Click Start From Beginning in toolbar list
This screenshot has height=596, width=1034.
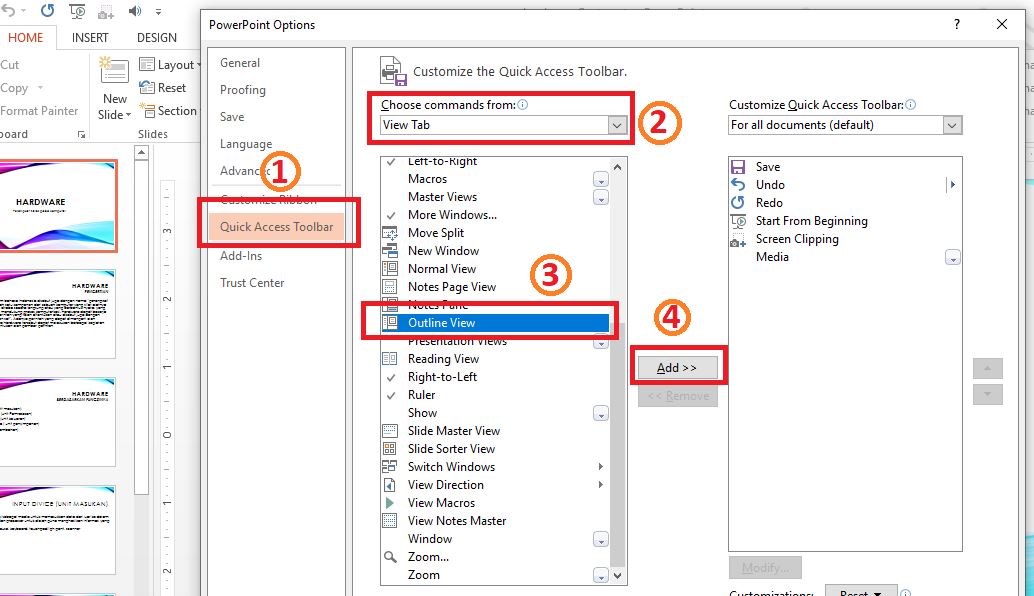click(812, 221)
